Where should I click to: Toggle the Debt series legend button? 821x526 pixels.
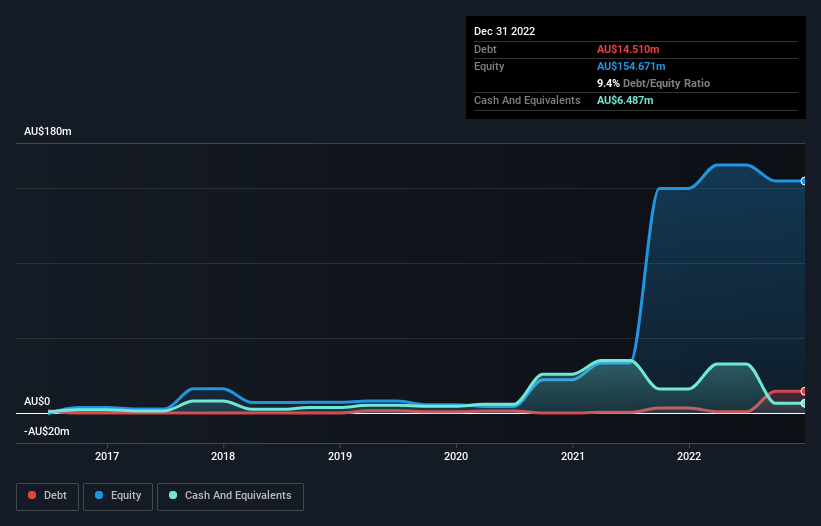(47, 496)
